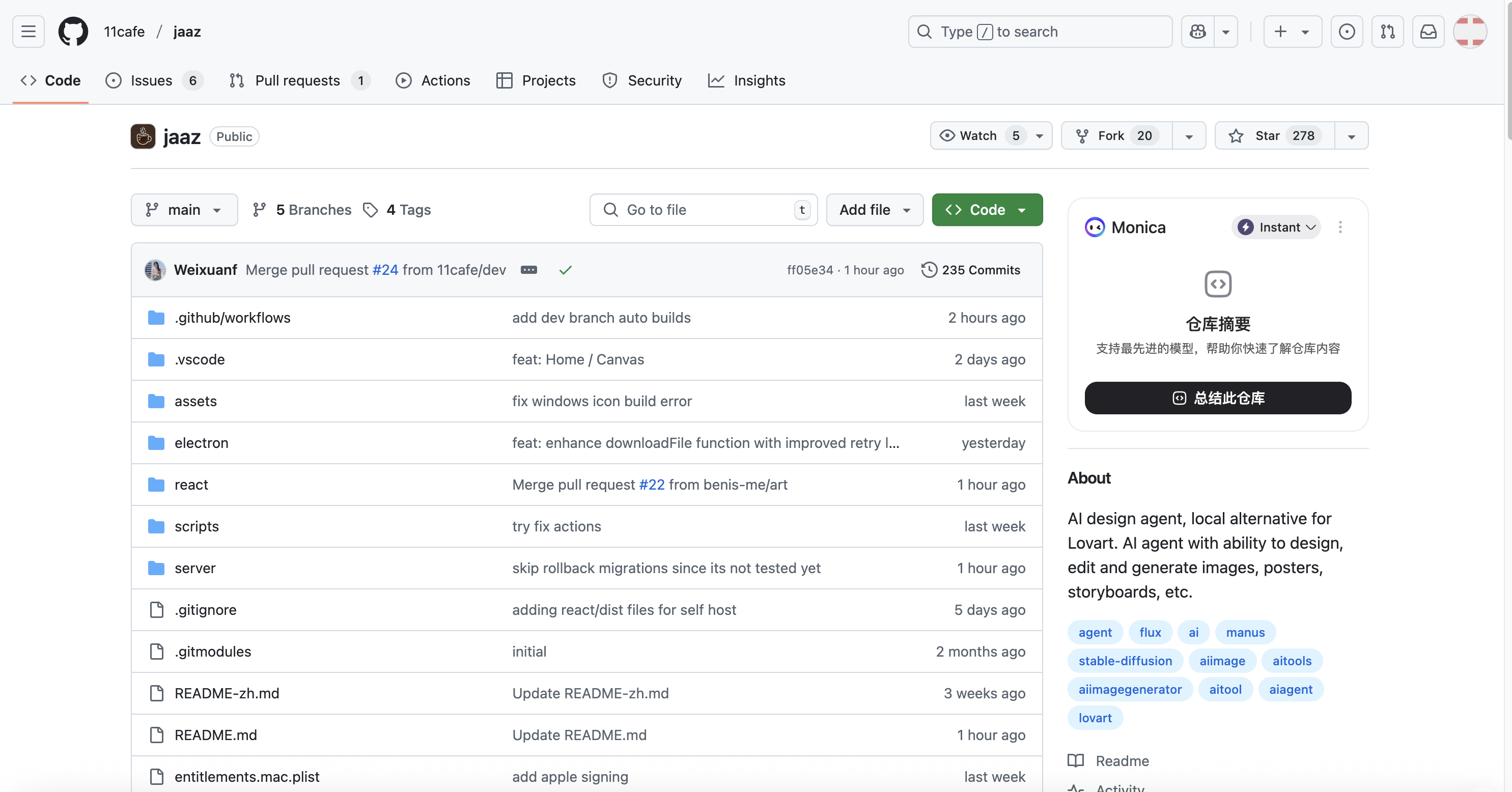This screenshot has width=1512, height=792.
Task: Open the Add file dropdown
Action: coord(874,210)
